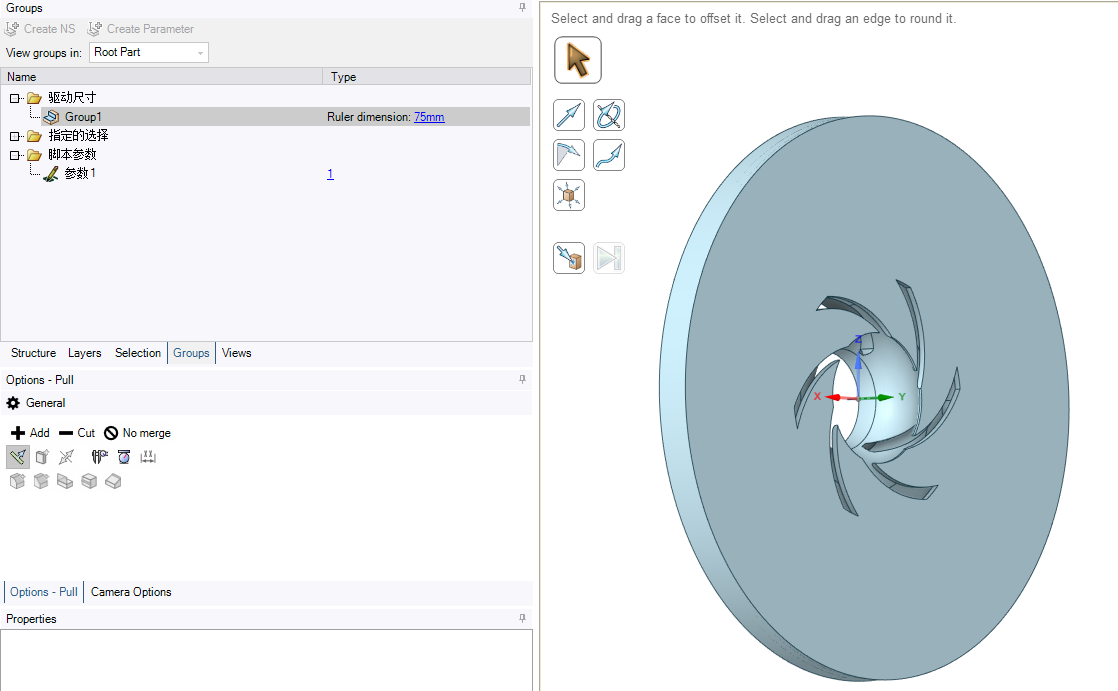
Task: Click the 75mm ruler dimension link
Action: click(x=429, y=117)
